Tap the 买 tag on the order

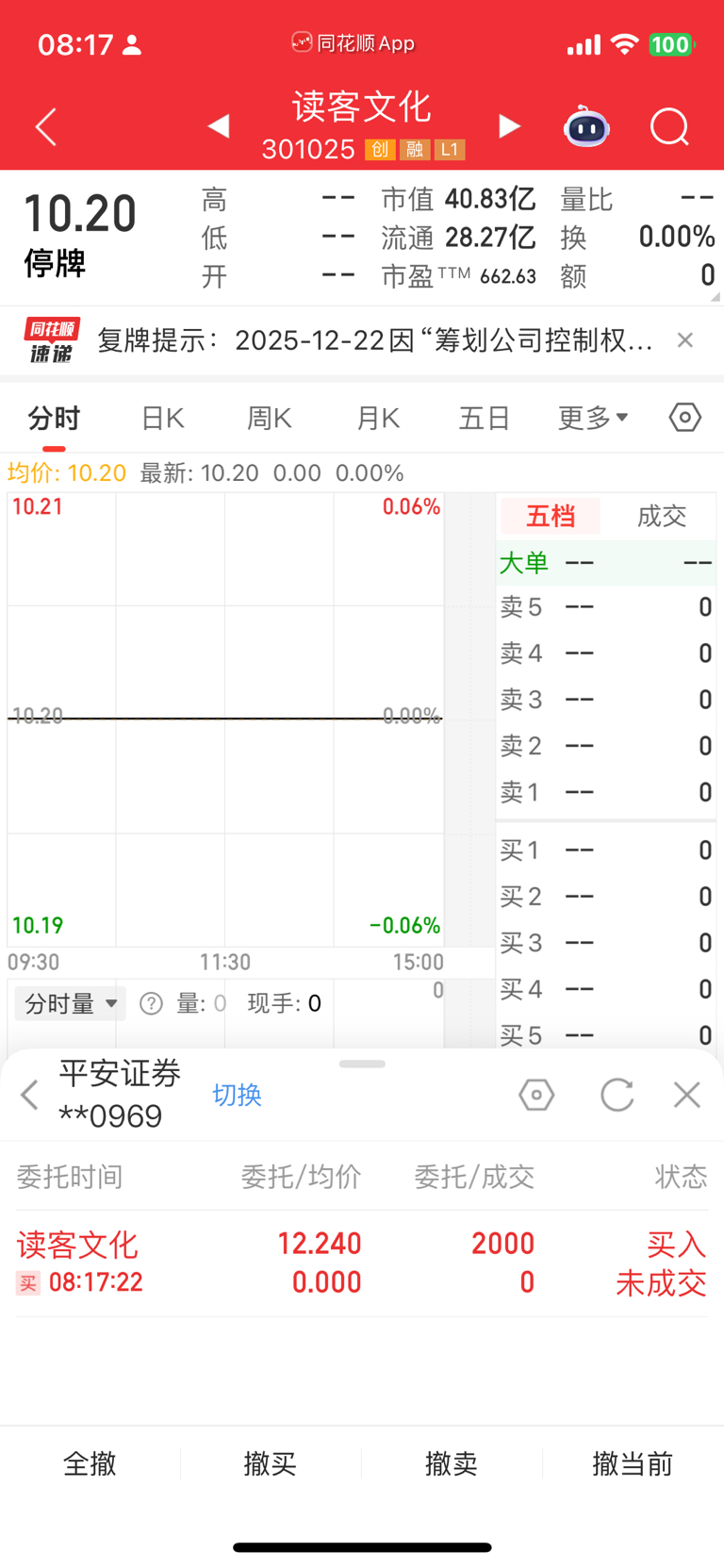28,1283
